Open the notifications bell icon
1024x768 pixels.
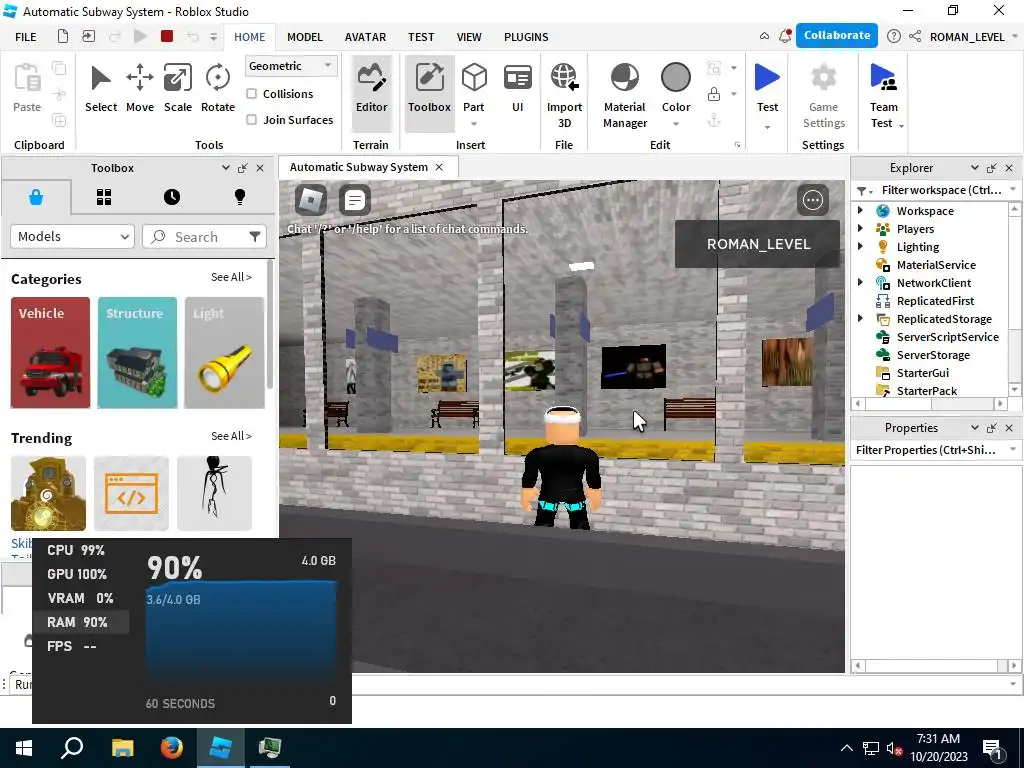[785, 37]
